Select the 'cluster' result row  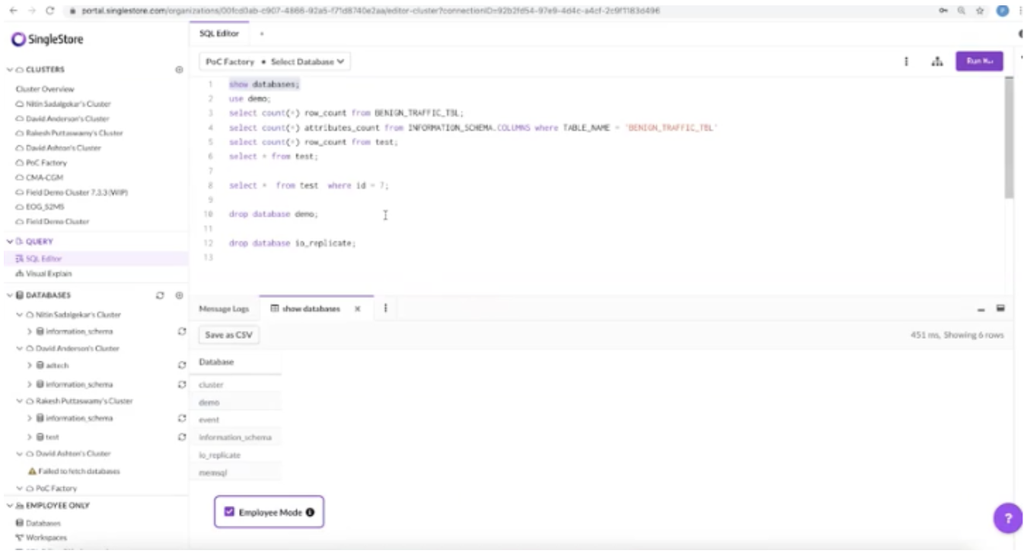point(237,384)
